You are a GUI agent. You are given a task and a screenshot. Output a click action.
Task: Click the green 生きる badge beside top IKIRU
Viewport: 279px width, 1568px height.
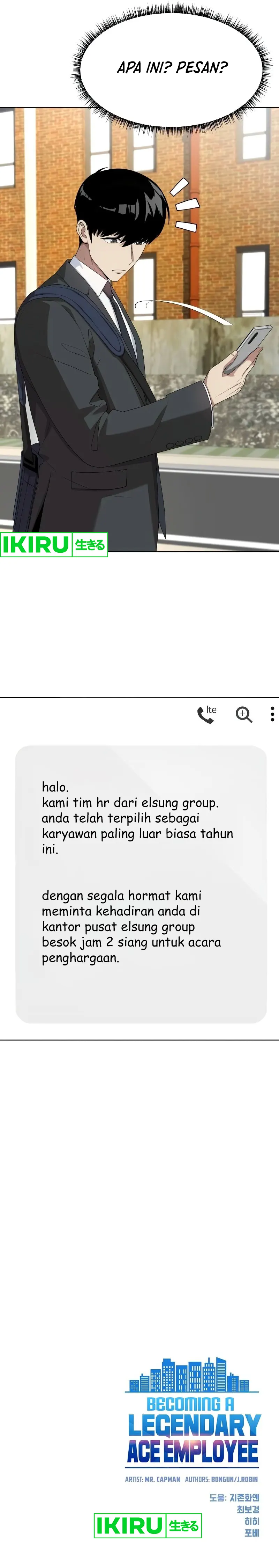[90, 545]
